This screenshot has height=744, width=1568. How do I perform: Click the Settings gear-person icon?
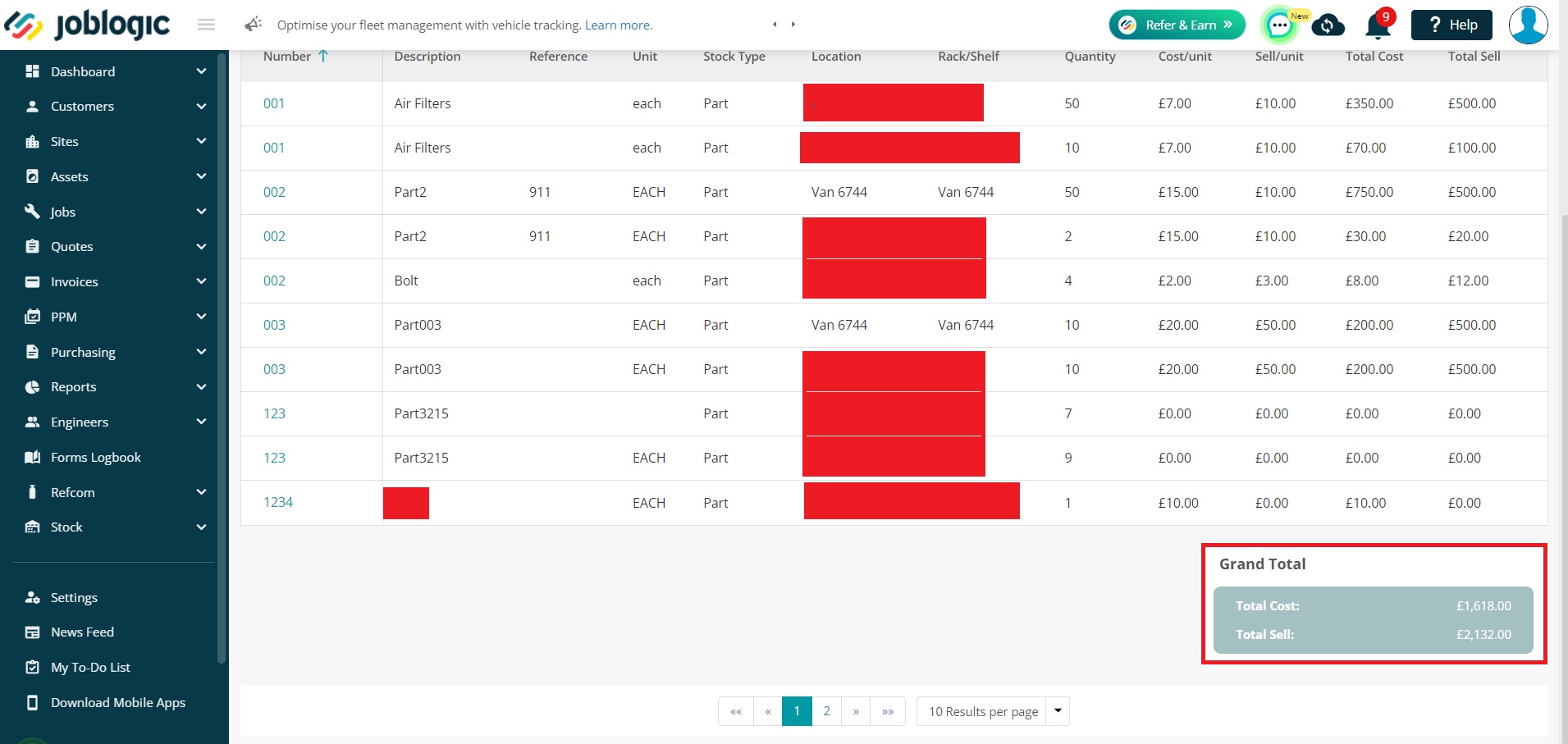pyautogui.click(x=32, y=597)
